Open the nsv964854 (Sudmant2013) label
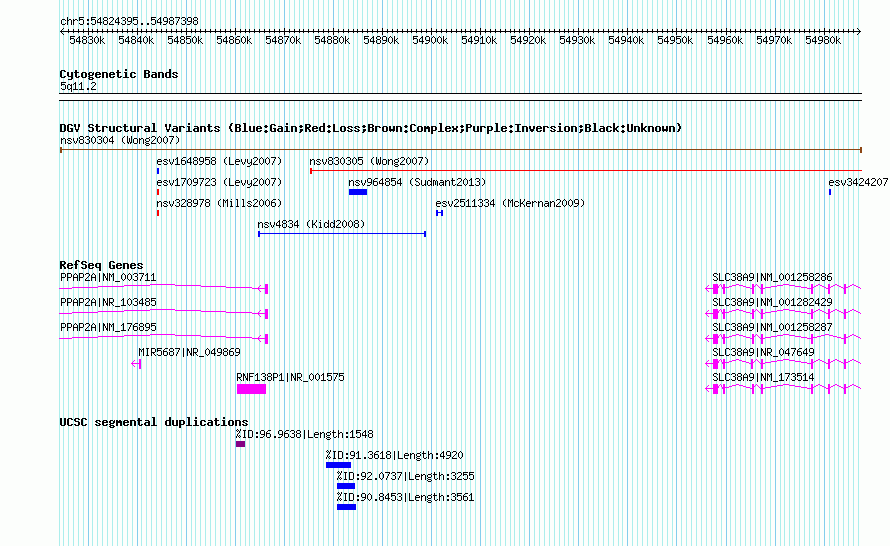 coord(417,182)
